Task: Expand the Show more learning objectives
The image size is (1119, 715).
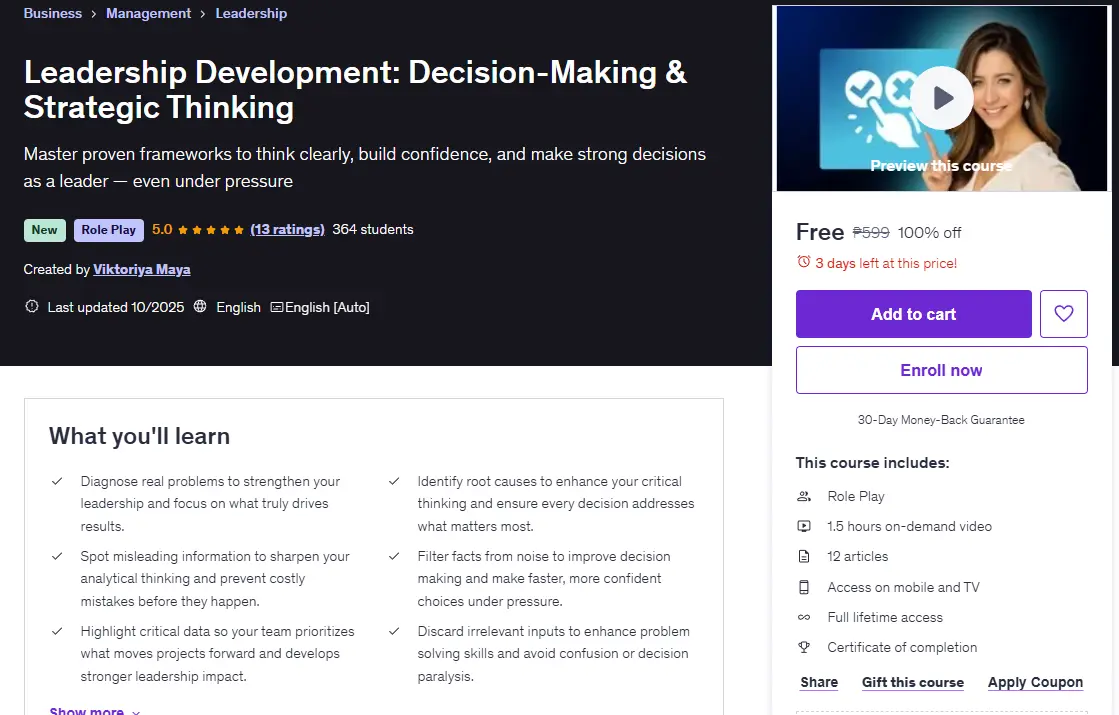Action: click(94, 709)
